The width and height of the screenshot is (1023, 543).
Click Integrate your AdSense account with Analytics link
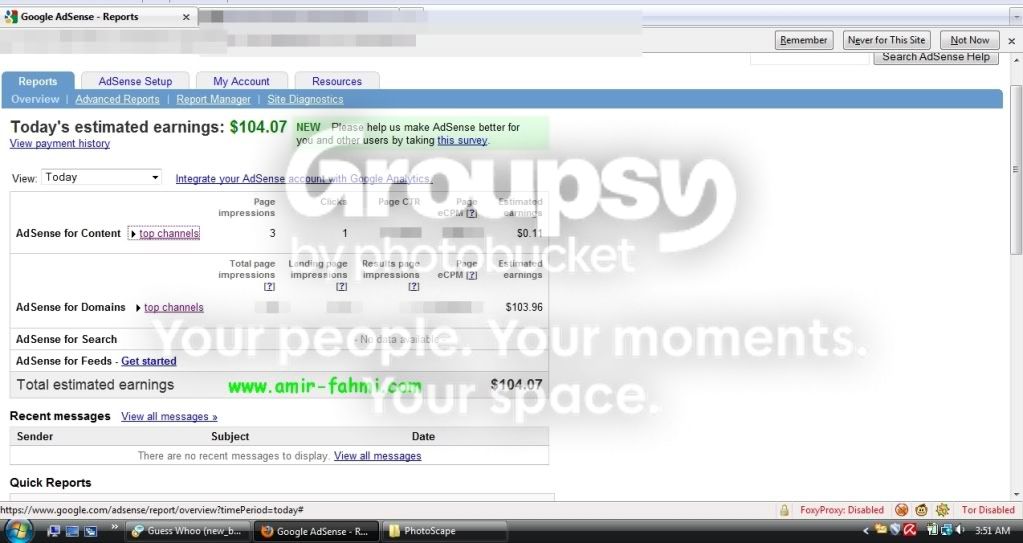[x=304, y=179]
